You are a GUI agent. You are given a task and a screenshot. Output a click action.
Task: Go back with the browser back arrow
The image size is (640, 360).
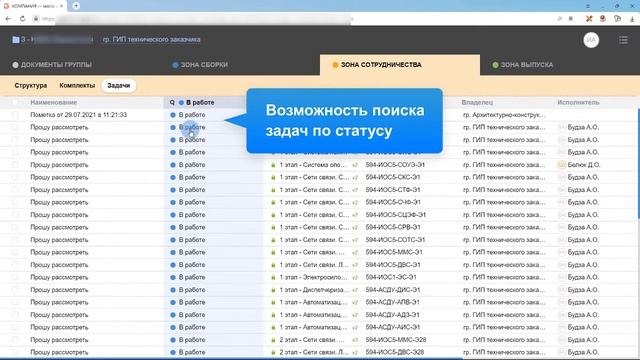point(8,19)
